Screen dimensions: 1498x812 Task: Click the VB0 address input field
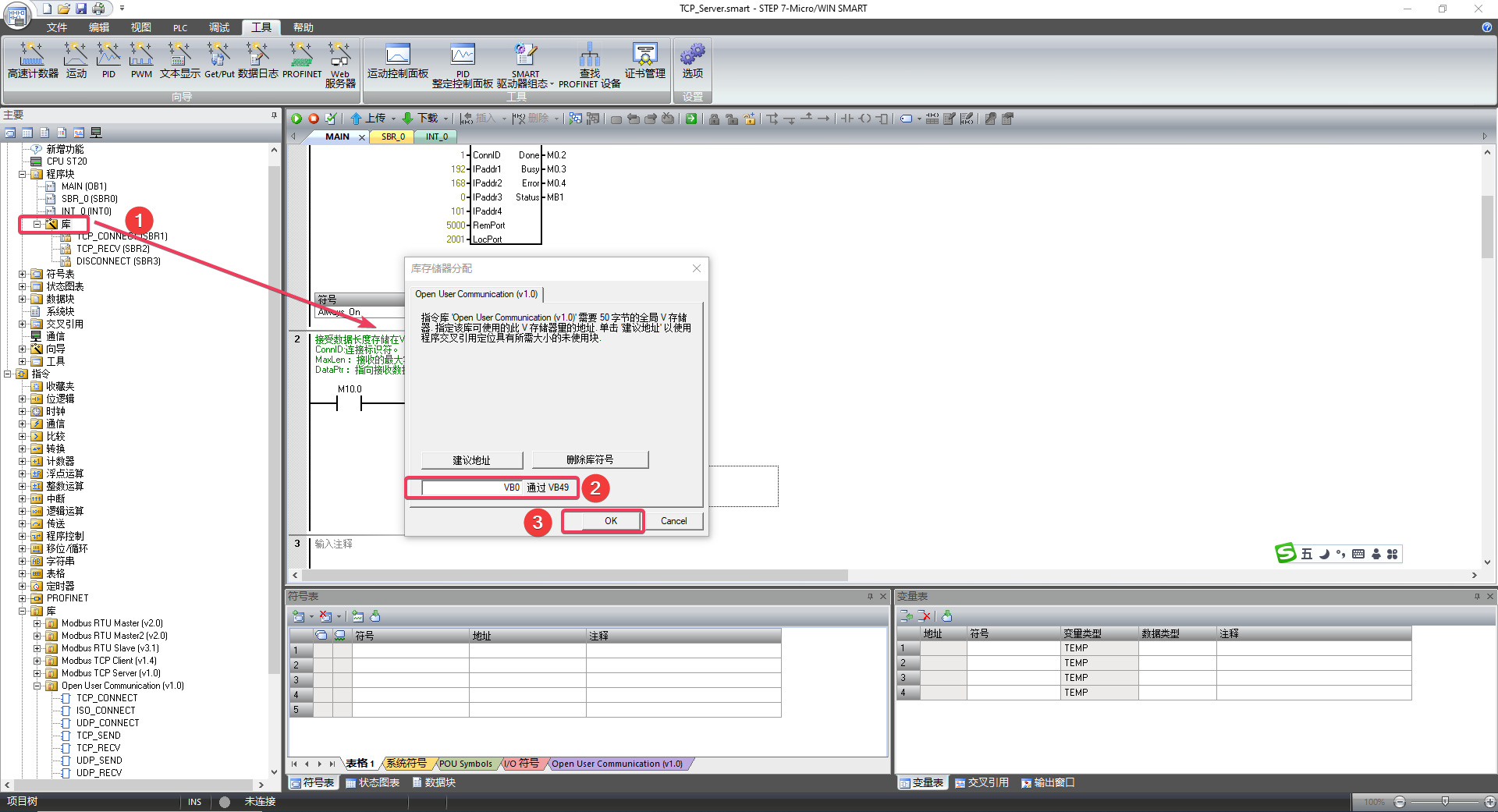point(472,488)
